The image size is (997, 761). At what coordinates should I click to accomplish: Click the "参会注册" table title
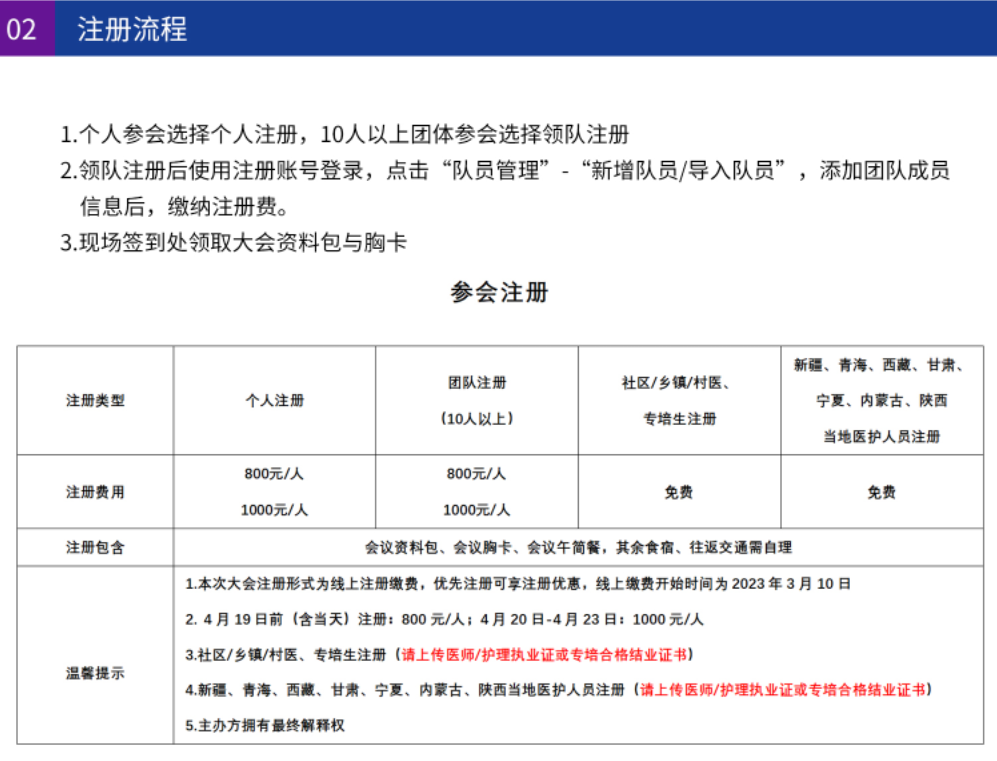click(x=499, y=293)
